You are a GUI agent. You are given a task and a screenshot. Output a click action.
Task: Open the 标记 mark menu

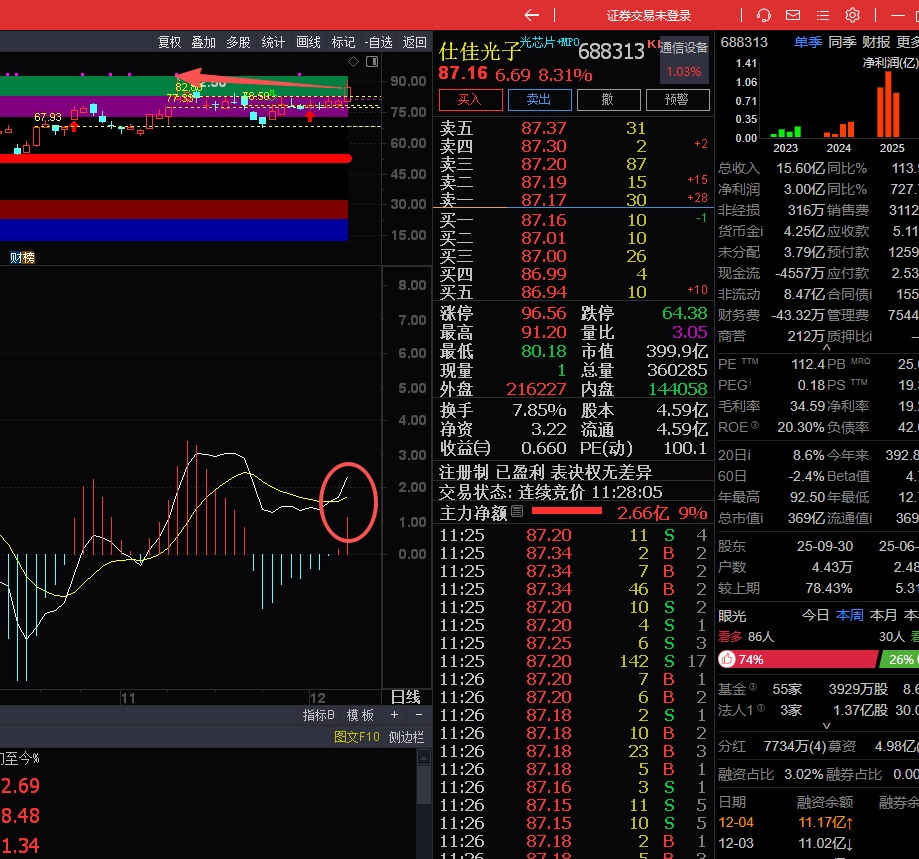click(343, 42)
